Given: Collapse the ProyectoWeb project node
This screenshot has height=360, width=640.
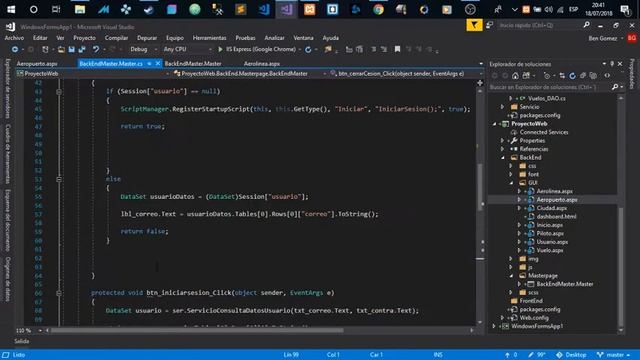Looking at the screenshot, I should (x=494, y=124).
